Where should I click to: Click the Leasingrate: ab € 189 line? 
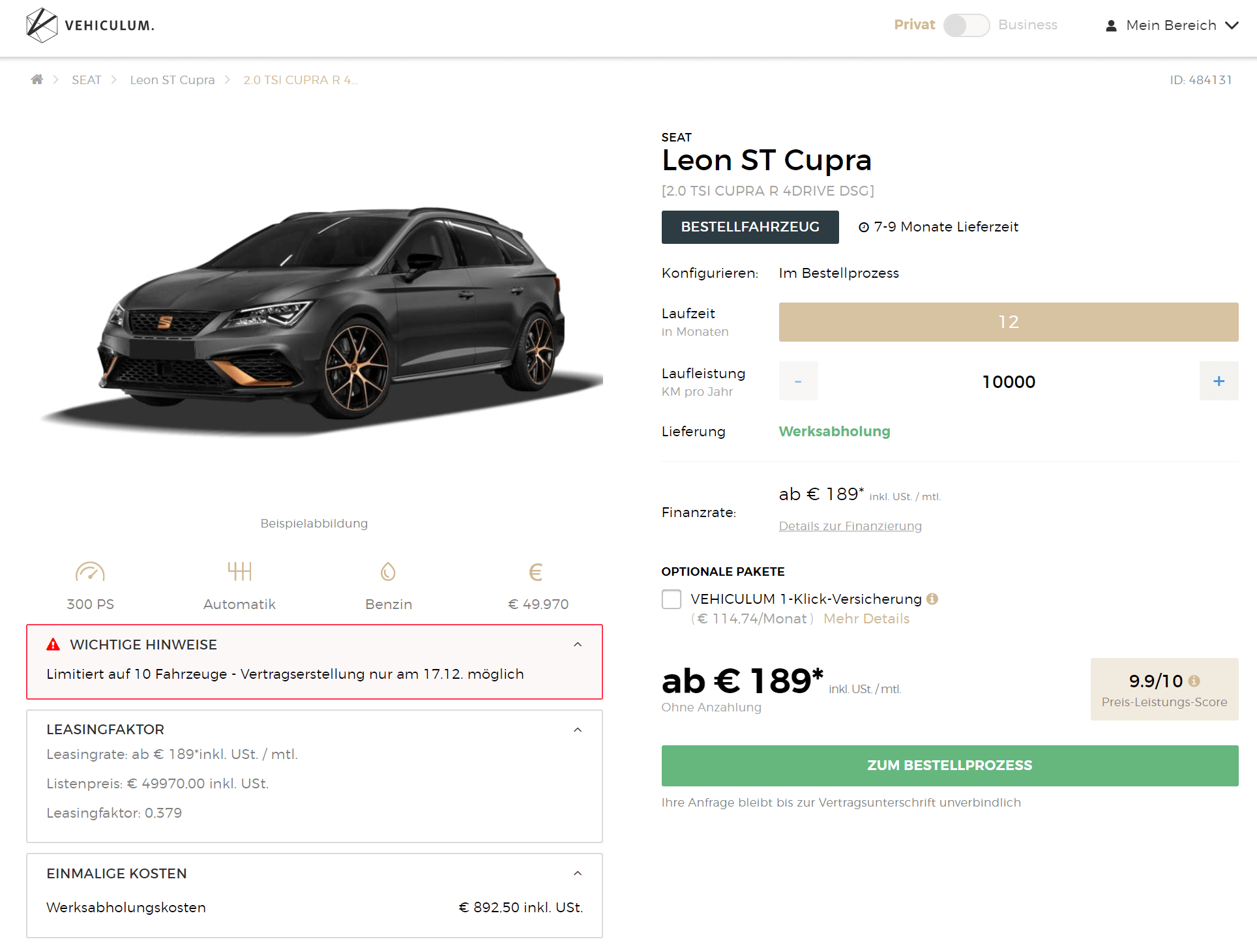coord(171,754)
